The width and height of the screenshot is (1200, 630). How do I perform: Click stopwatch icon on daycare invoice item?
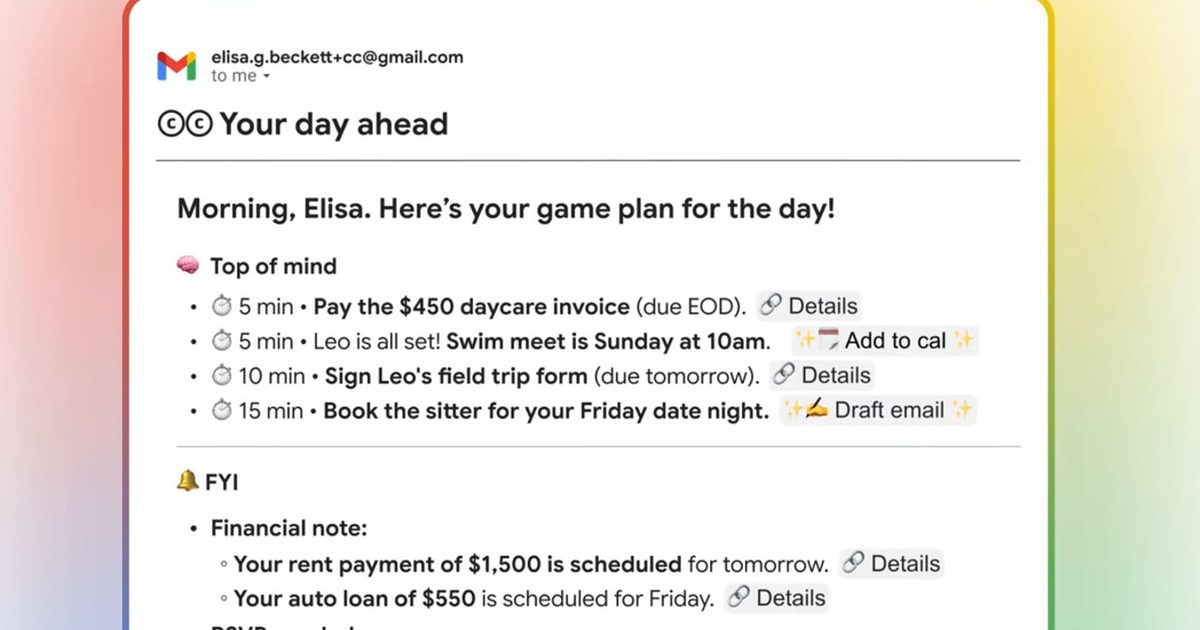coord(221,306)
